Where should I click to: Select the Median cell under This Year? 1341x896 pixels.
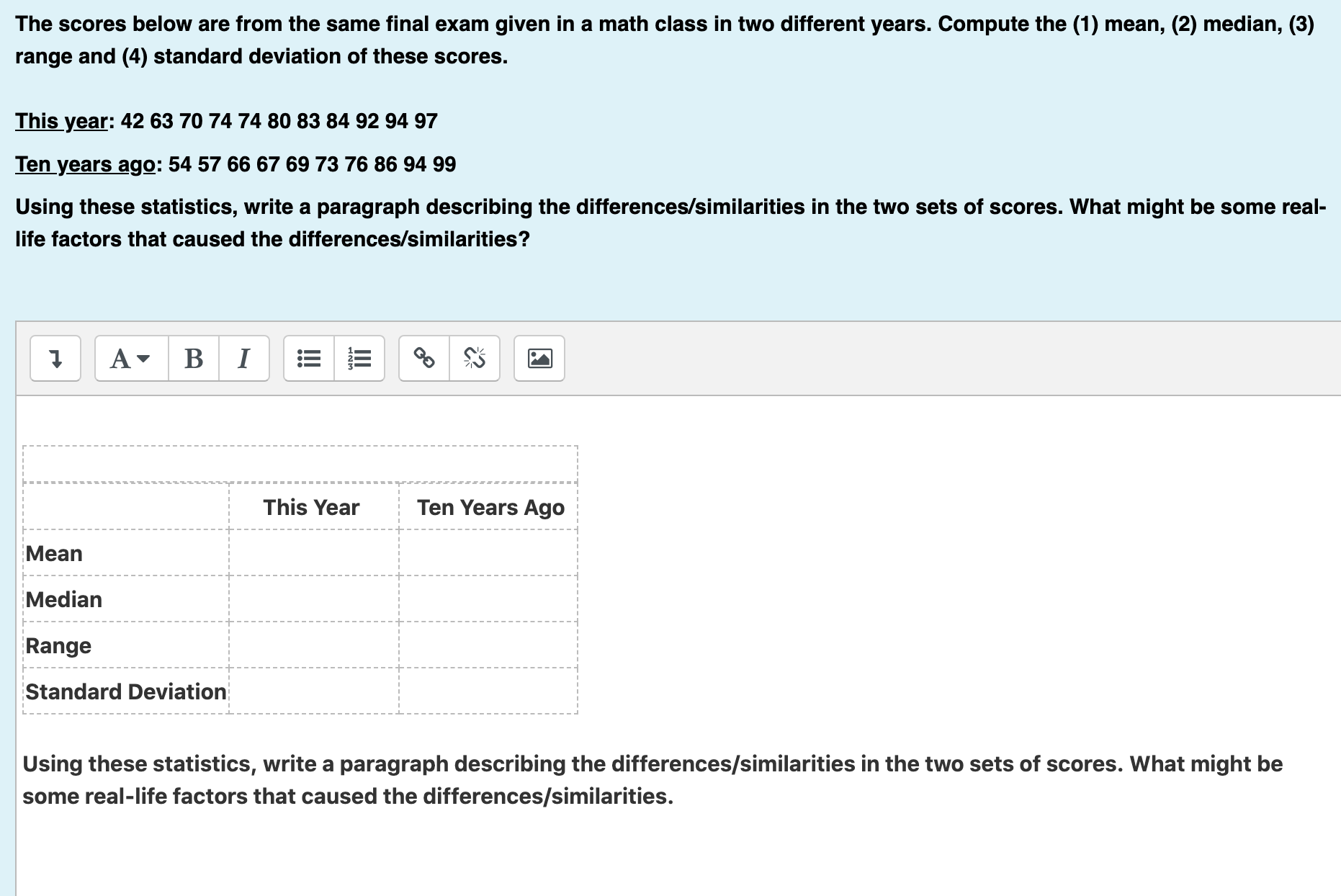(314, 599)
